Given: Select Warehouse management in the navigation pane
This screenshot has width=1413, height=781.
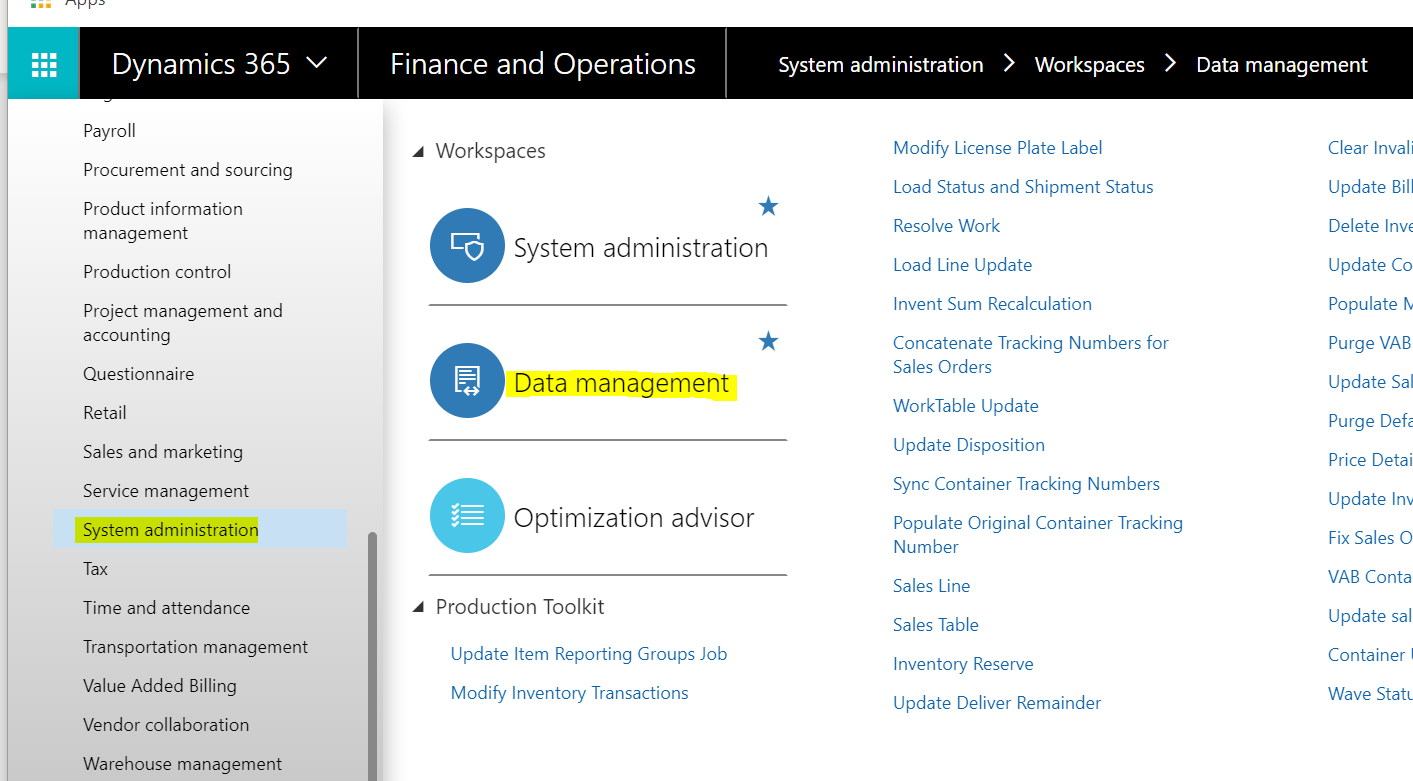Looking at the screenshot, I should pyautogui.click(x=182, y=763).
